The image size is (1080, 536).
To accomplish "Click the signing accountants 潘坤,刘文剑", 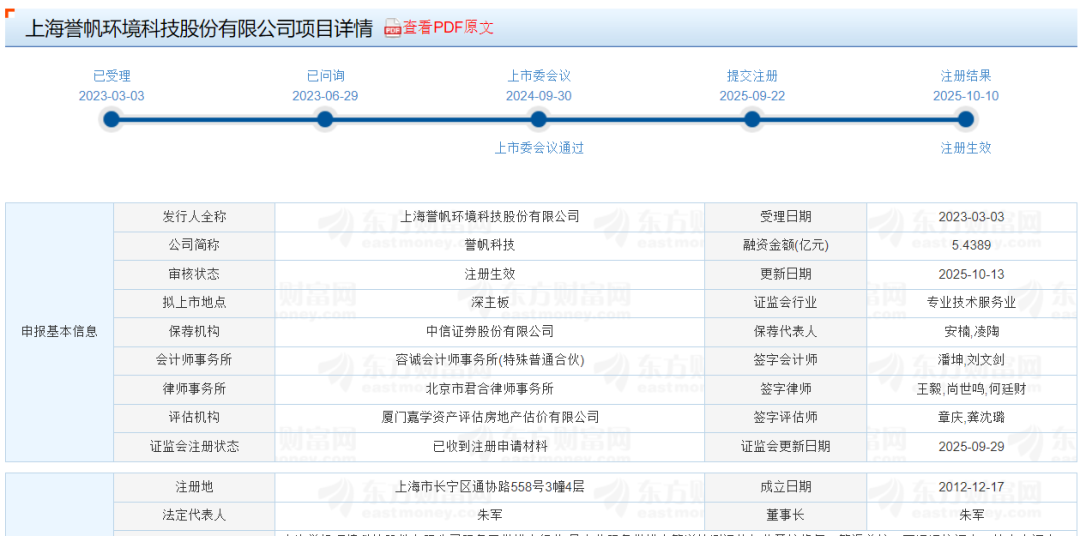I will pyautogui.click(x=971, y=360).
